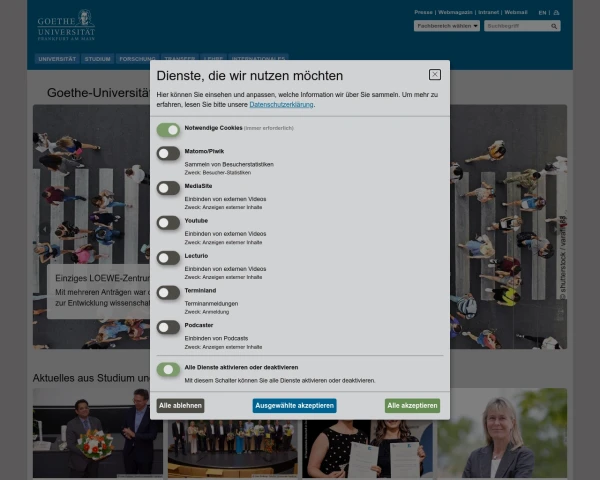
Task: Click the next slide arrow on banner
Action: (x=556, y=229)
